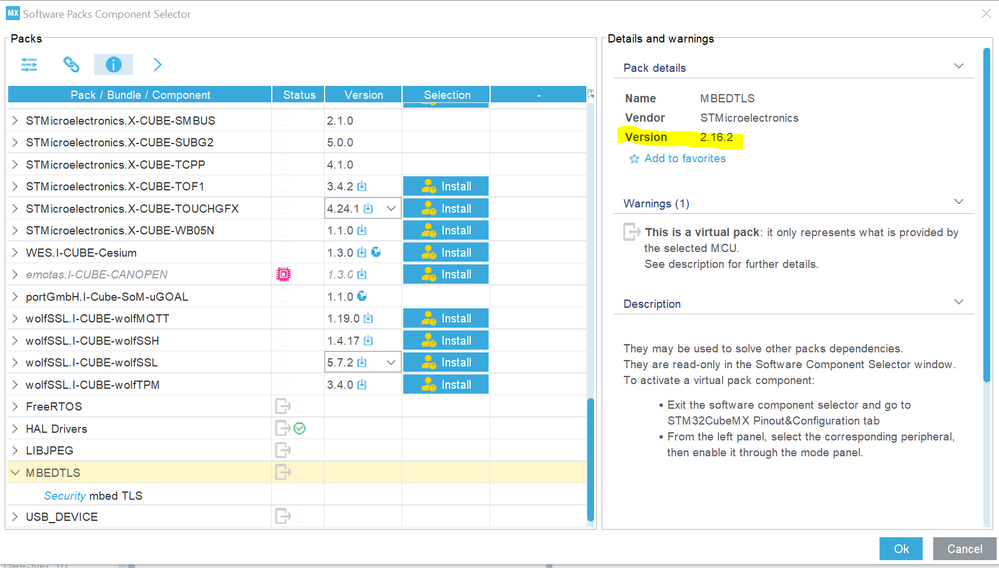
Task: Click the virtual pack warning icon in Warnings
Action: pos(631,232)
